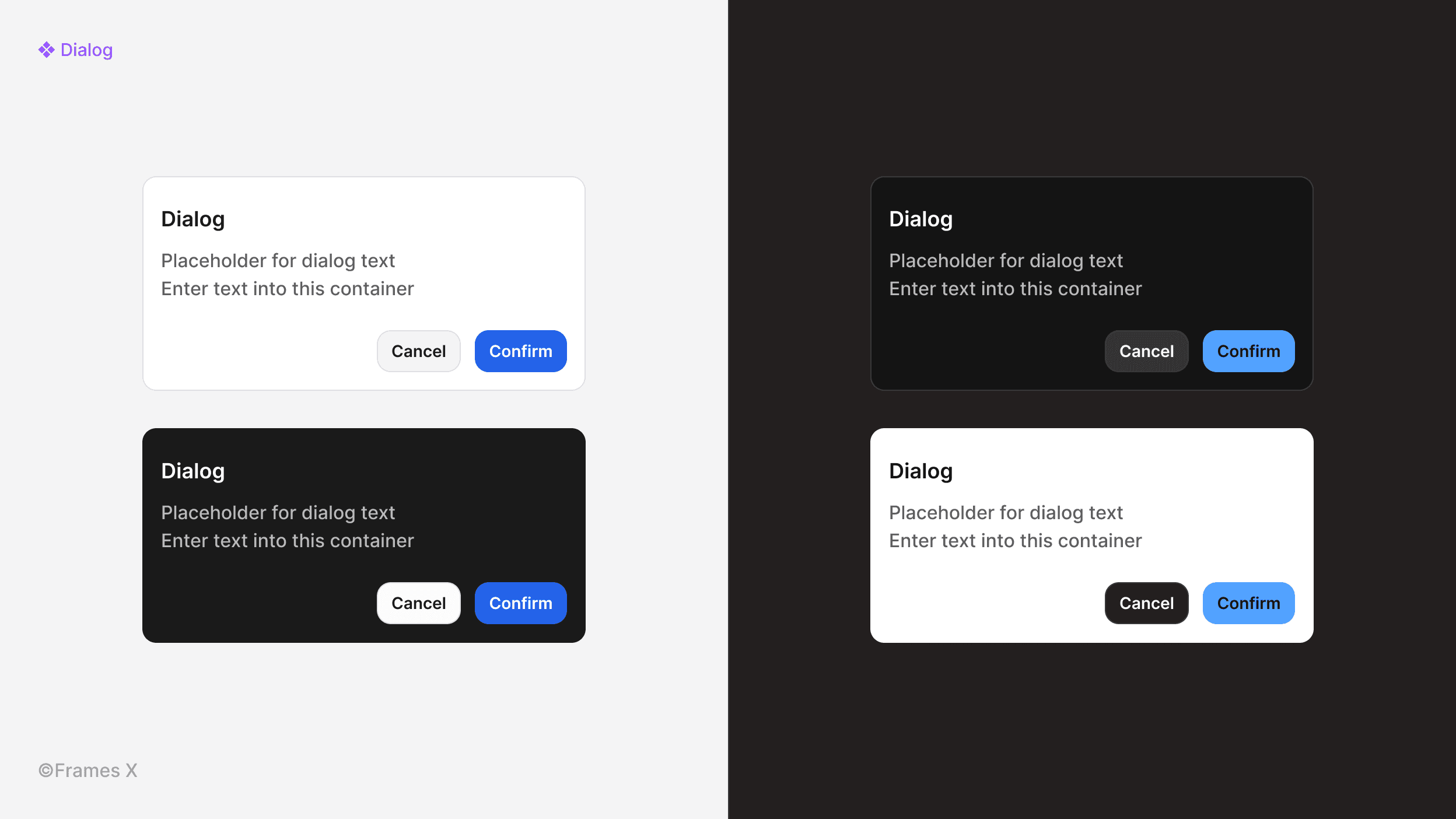The image size is (1456, 819).
Task: Click Confirm on the dark bottom-left dialog
Action: point(520,602)
